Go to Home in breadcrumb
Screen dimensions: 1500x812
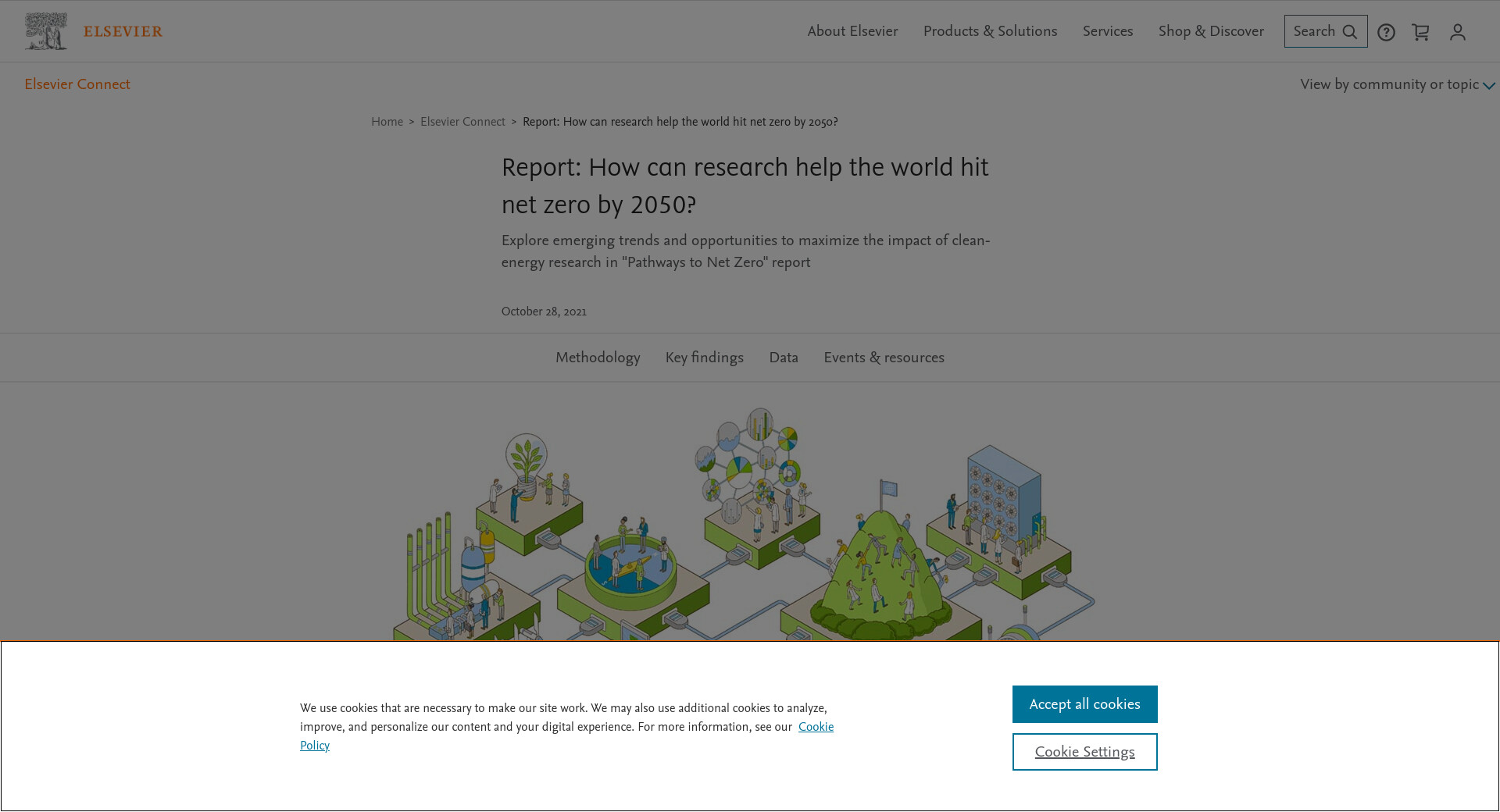pyautogui.click(x=387, y=122)
